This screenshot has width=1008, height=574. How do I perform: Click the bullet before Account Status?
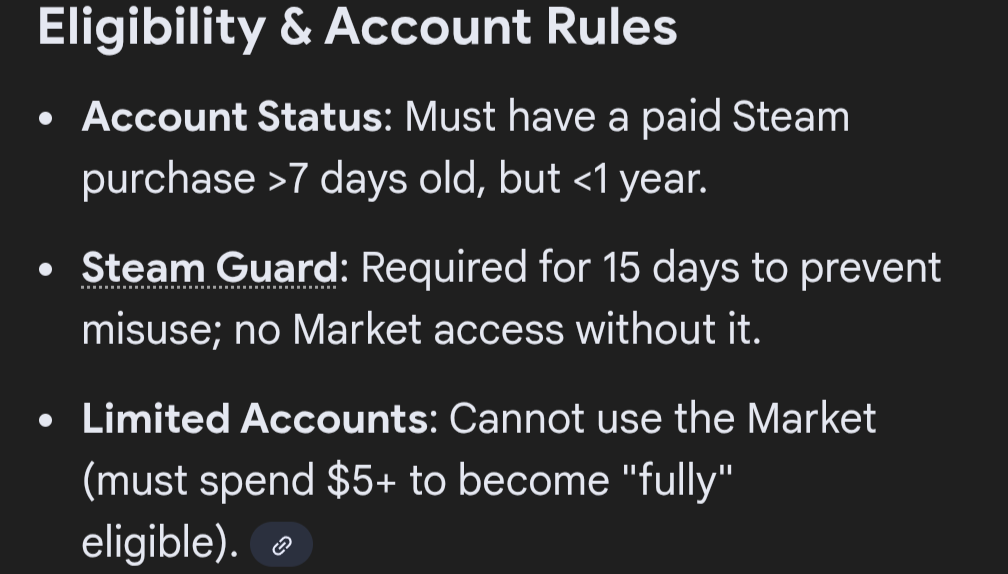point(46,119)
